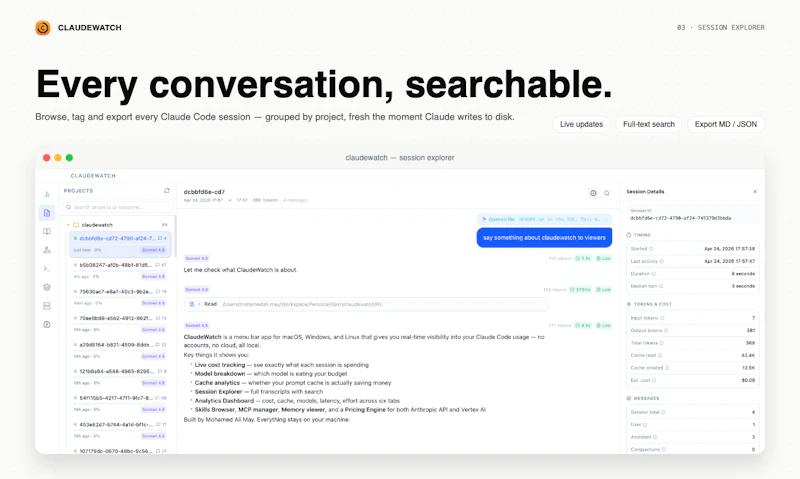Screen dimensions: 800x479
Task: Open the server racks sidebar icon
Action: pyautogui.click(x=47, y=306)
